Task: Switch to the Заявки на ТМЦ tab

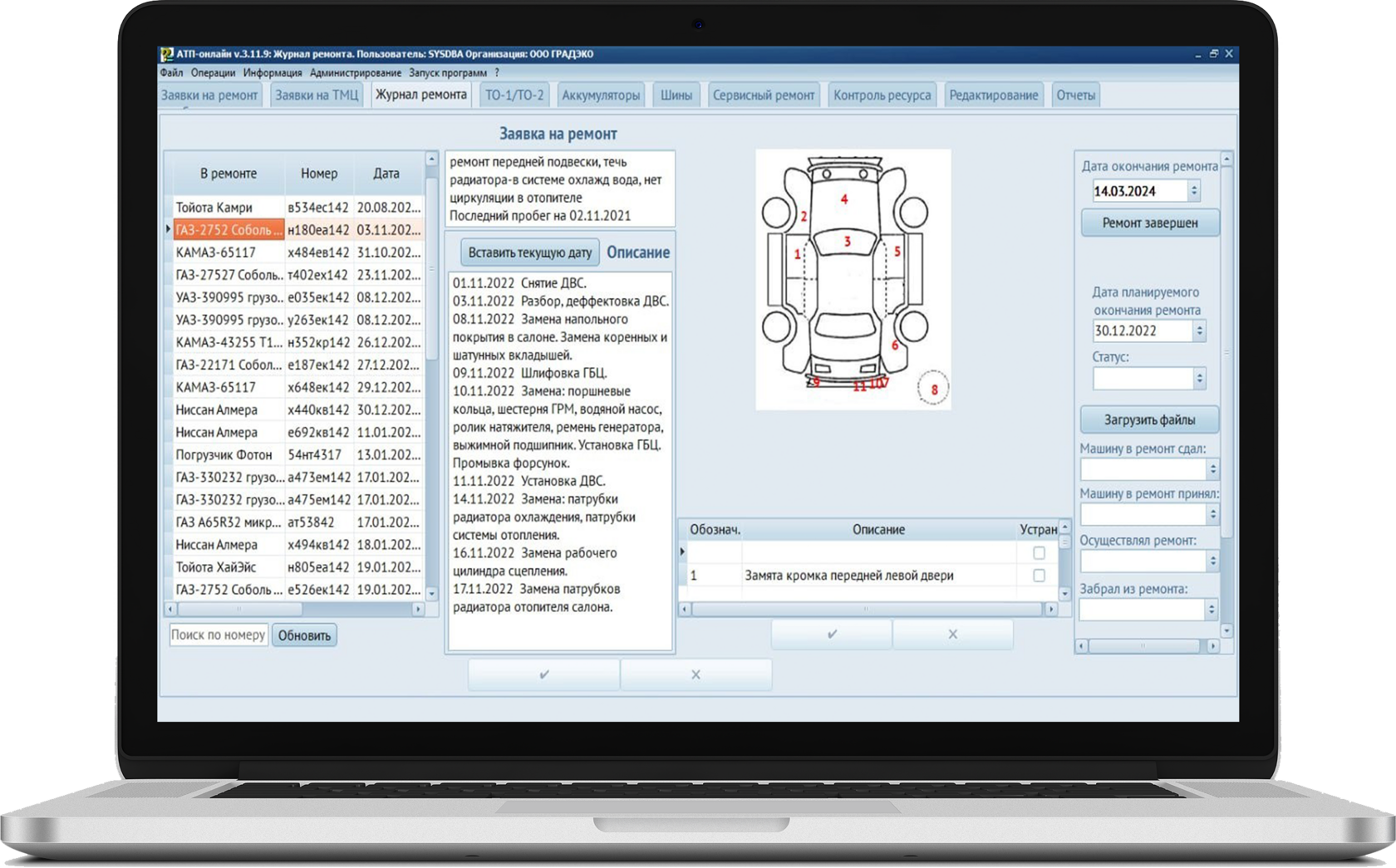Action: [317, 95]
